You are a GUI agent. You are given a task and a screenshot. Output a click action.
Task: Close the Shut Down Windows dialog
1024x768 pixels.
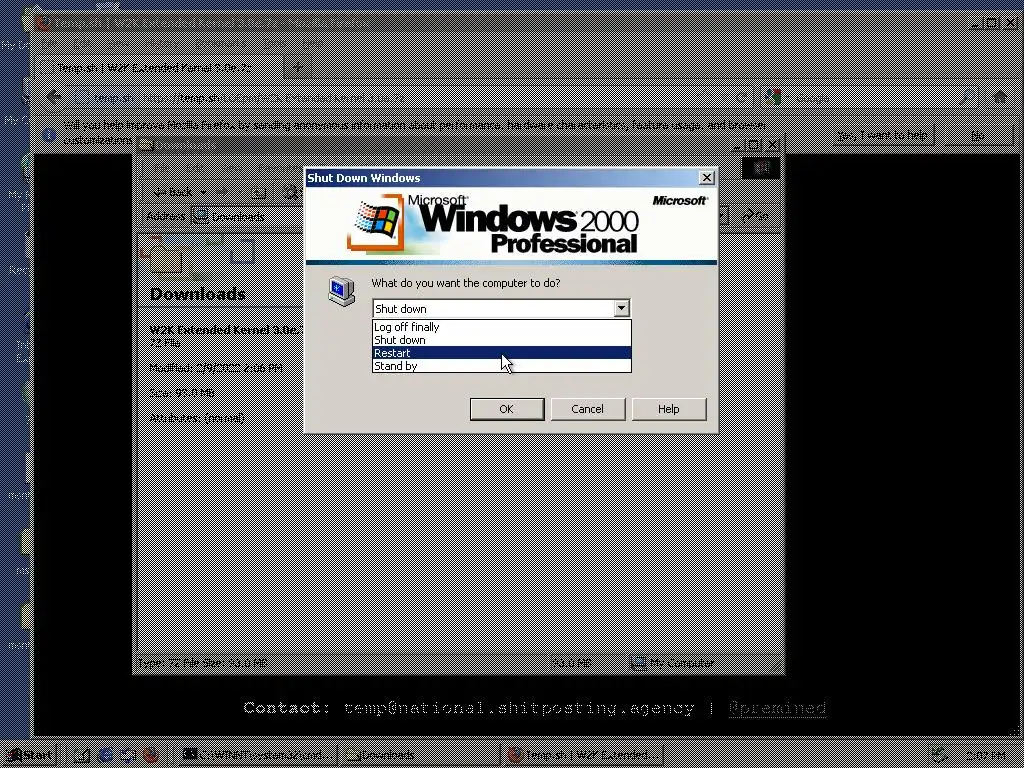tap(707, 178)
